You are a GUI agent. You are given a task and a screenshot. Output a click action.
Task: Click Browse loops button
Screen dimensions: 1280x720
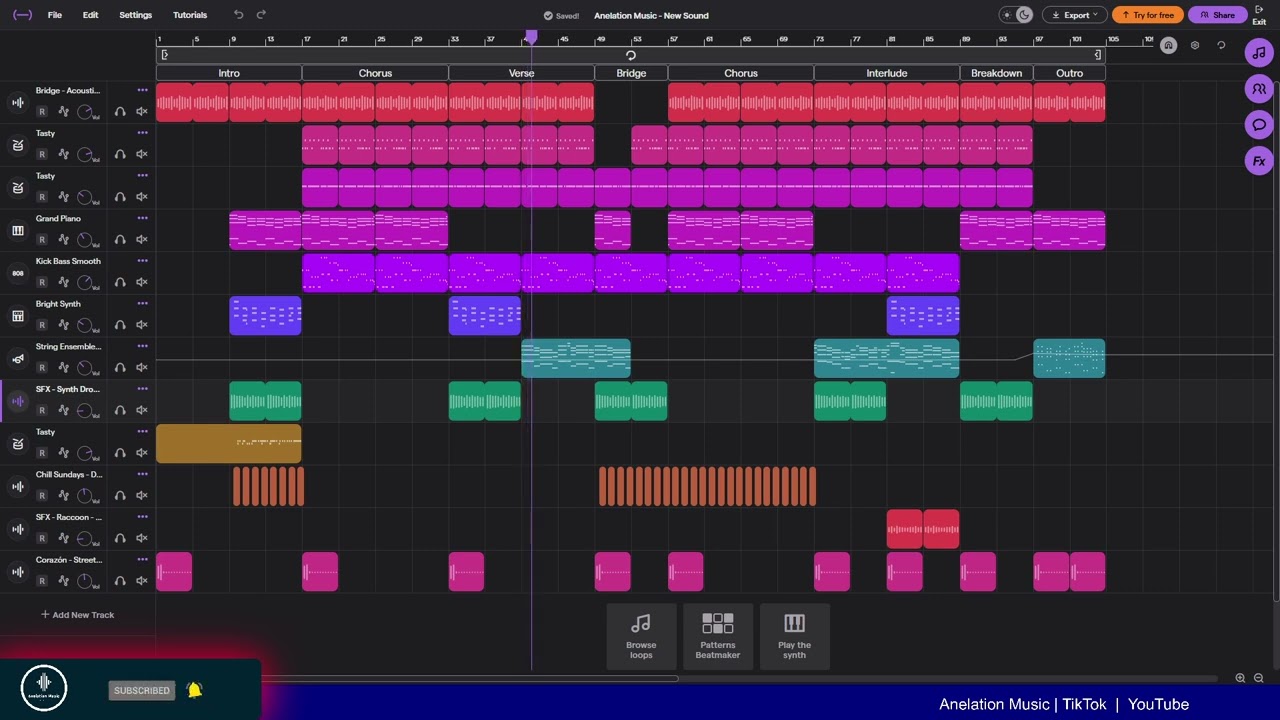point(641,636)
